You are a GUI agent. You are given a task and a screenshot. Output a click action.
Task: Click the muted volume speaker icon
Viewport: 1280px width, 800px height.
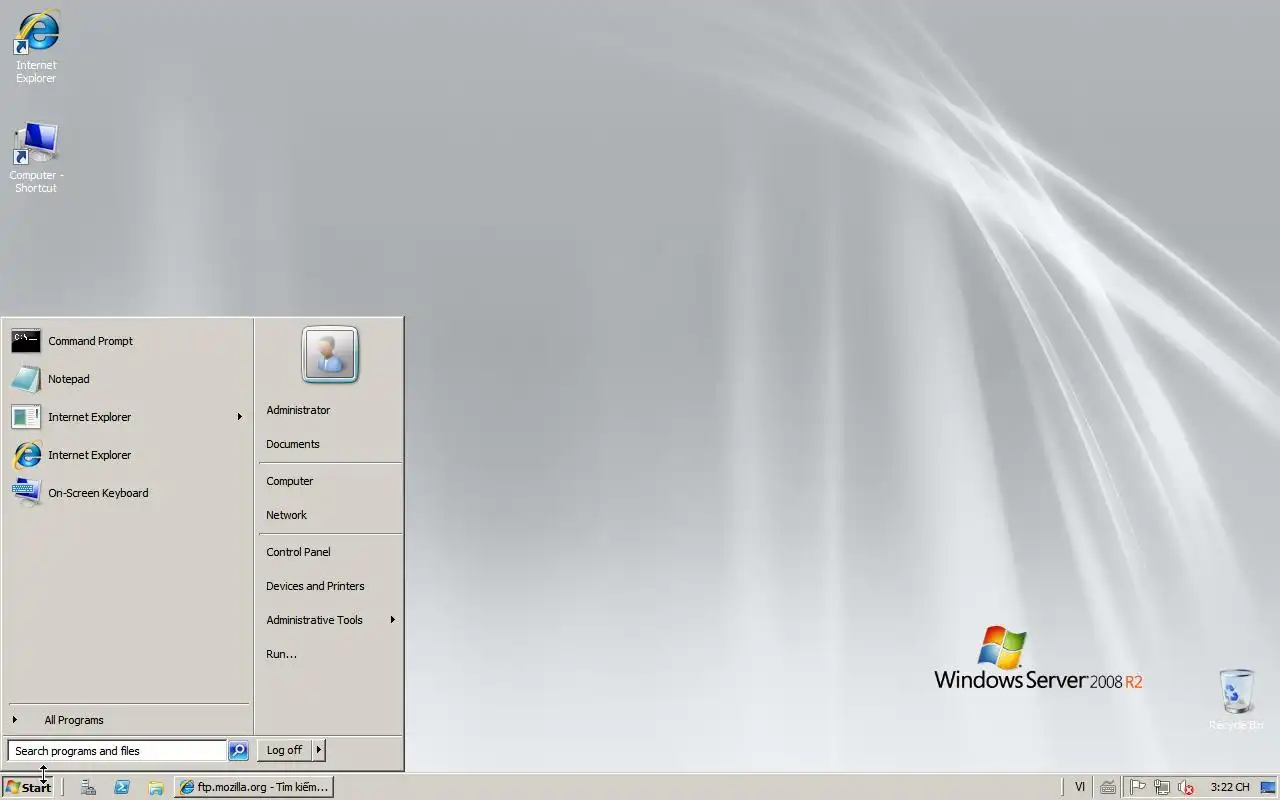pos(1186,787)
